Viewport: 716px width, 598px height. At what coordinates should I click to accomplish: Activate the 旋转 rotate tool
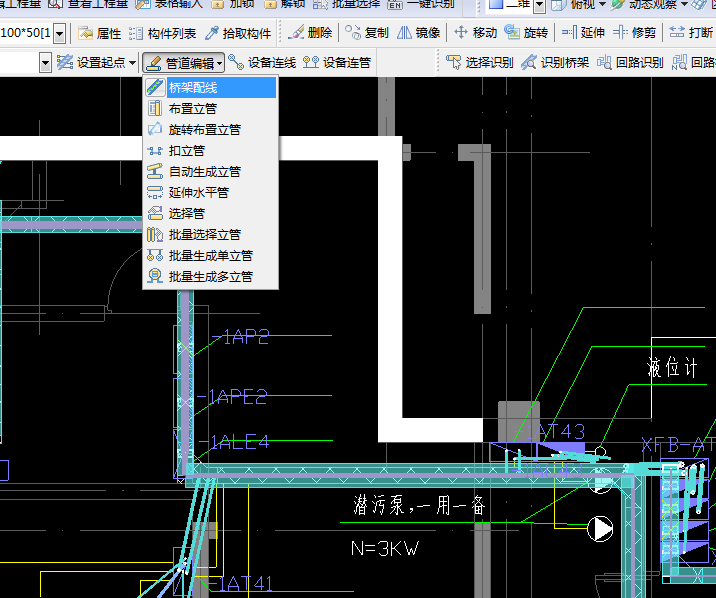pyautogui.click(x=526, y=32)
